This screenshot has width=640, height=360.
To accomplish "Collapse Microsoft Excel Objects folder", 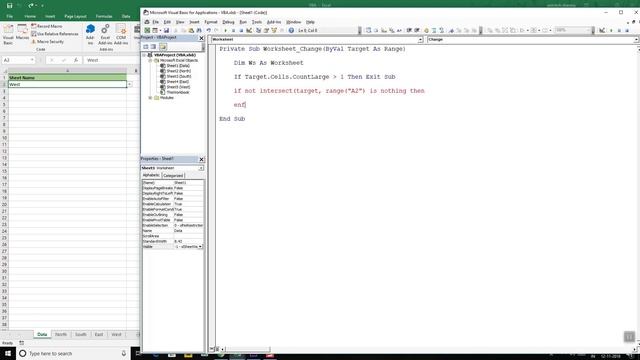I will (150, 60).
